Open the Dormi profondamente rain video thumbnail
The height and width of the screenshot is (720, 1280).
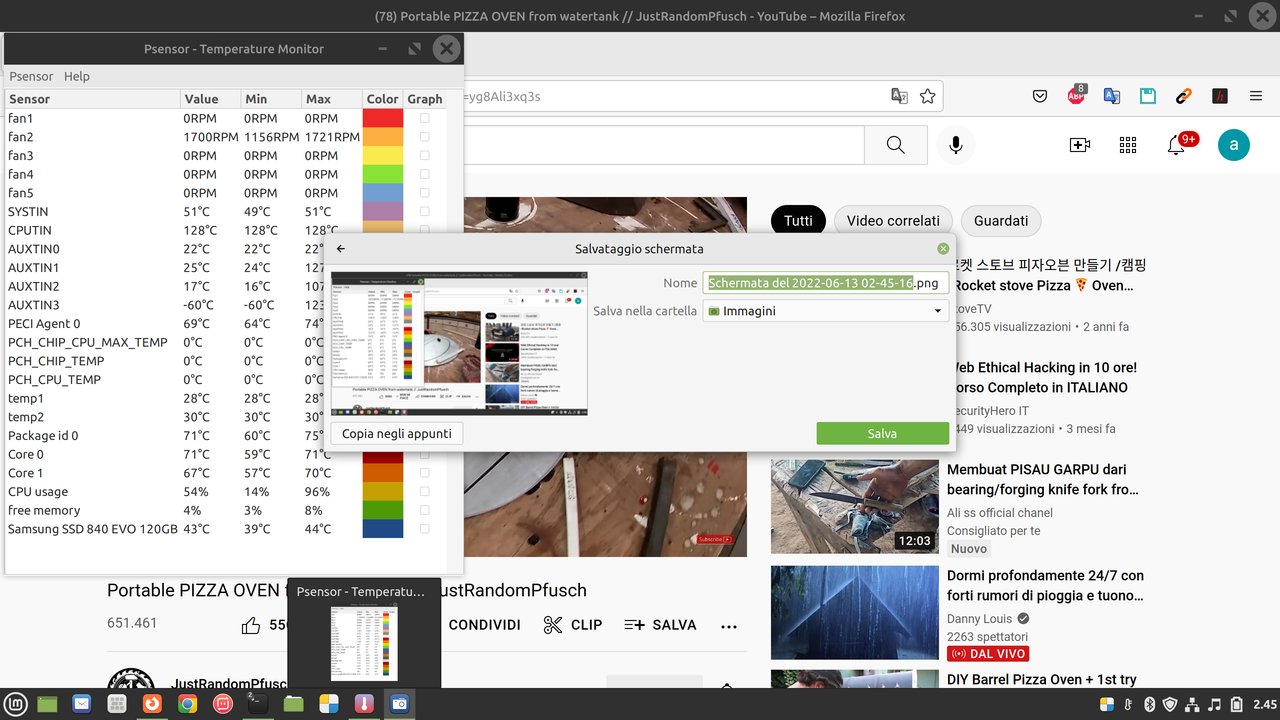(x=855, y=613)
